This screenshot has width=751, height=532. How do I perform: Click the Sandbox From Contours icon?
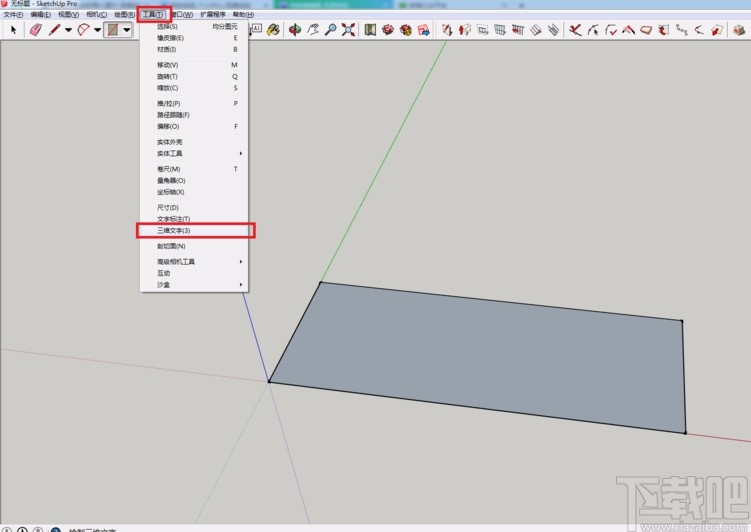447,30
